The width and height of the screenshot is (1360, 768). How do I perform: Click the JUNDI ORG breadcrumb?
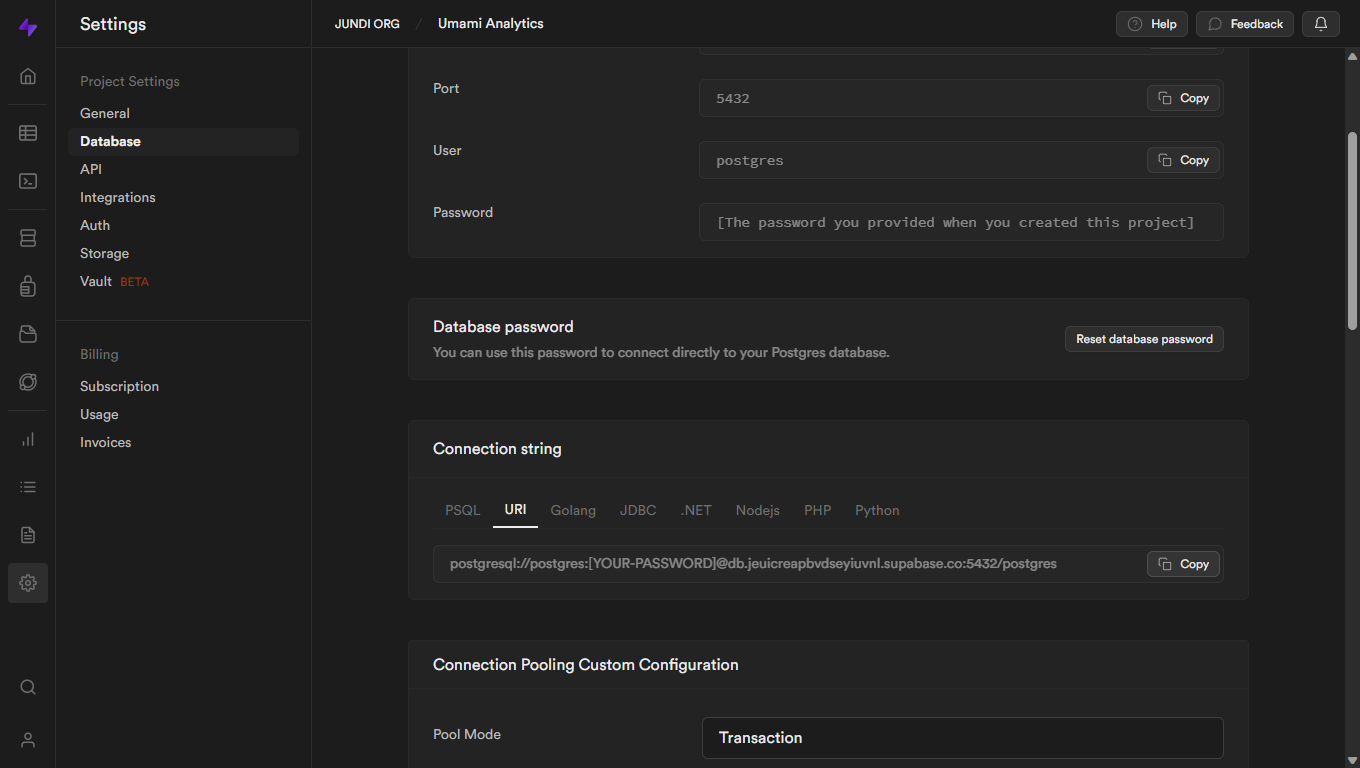coord(367,24)
